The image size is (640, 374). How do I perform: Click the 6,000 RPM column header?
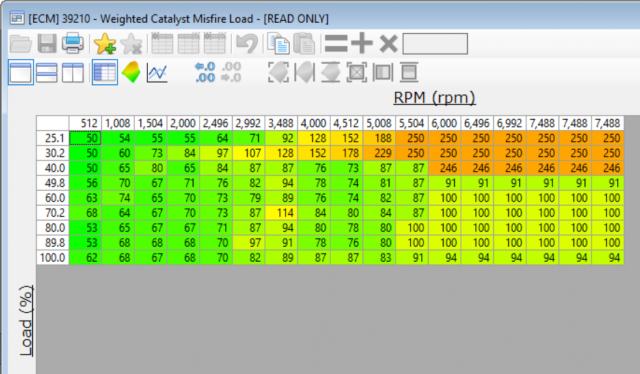tap(445, 123)
